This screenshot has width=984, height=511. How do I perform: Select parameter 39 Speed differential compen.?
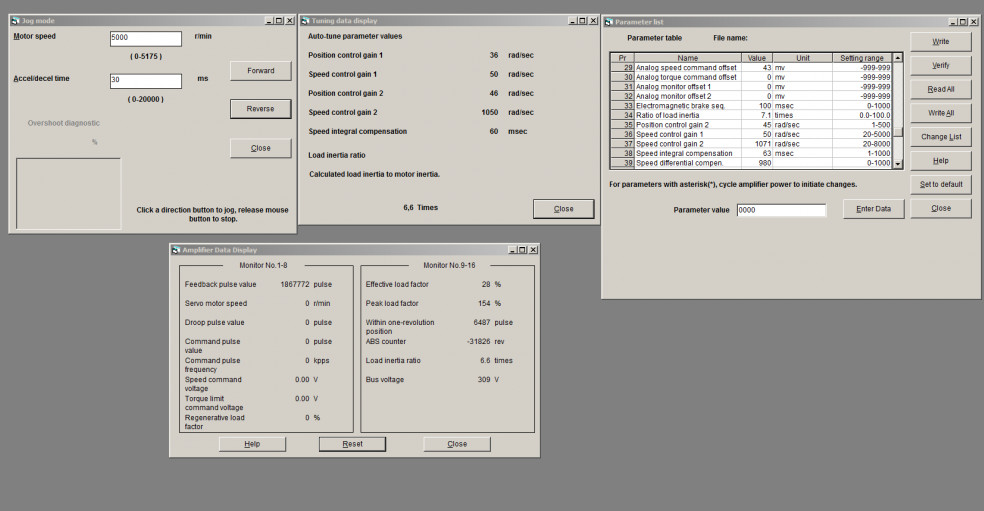751,163
